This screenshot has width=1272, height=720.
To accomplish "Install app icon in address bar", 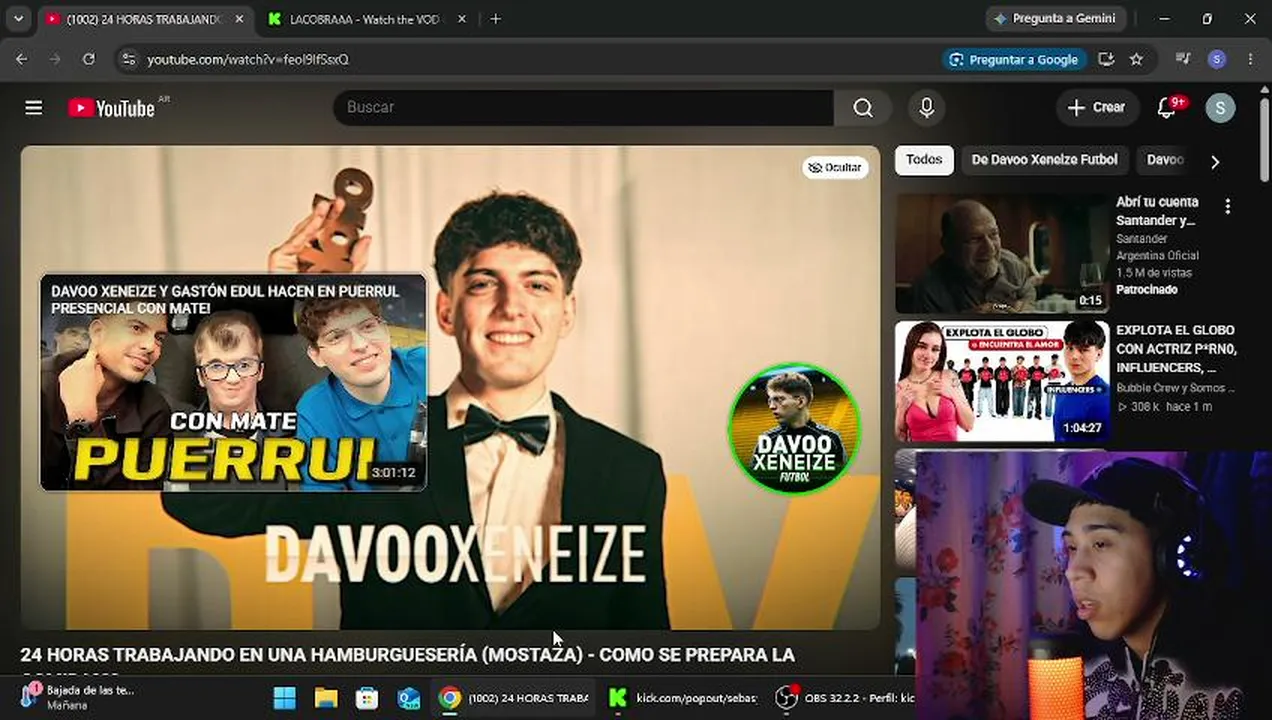I will click(1106, 59).
